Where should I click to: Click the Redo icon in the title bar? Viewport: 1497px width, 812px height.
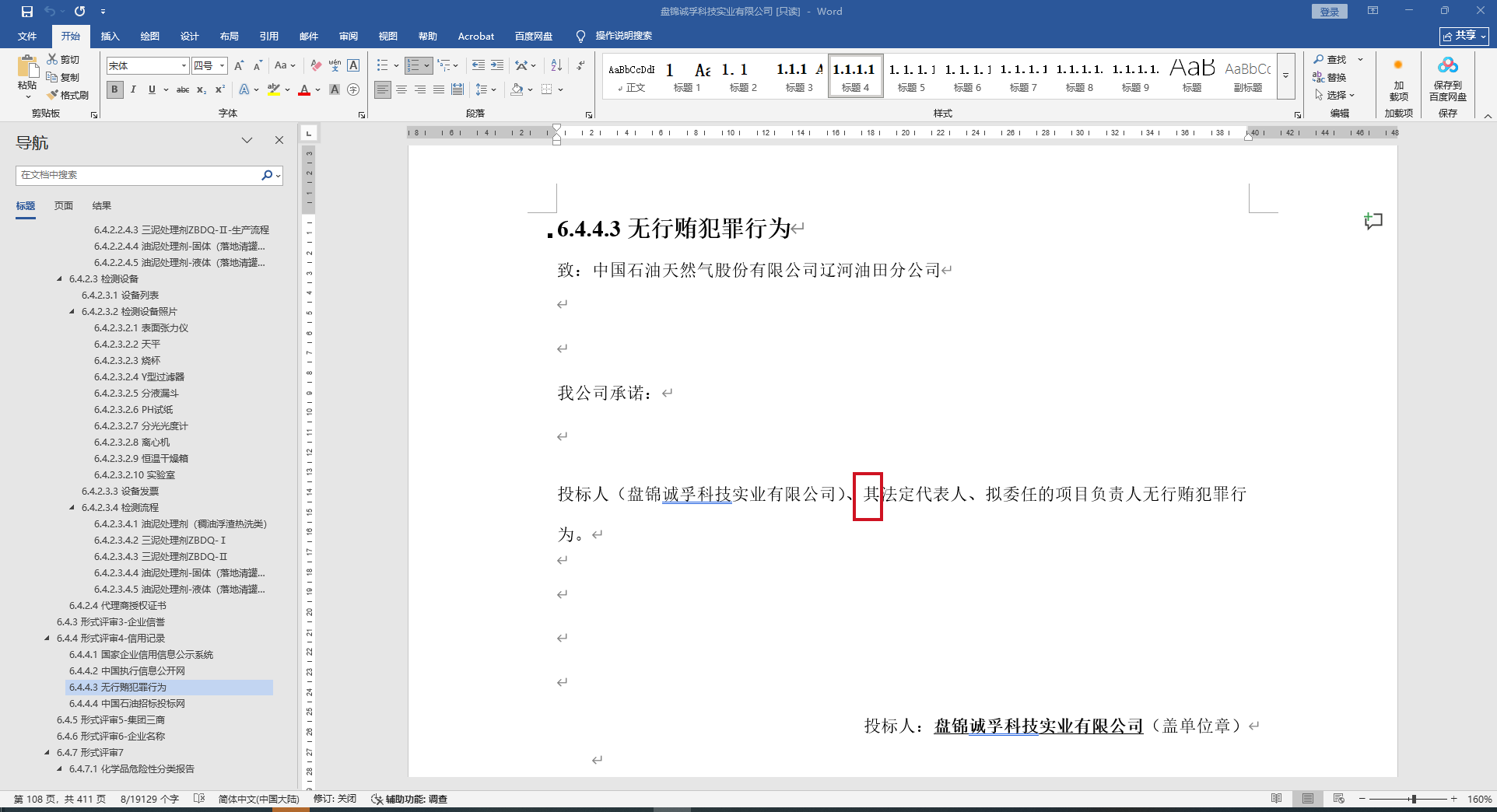coord(79,12)
